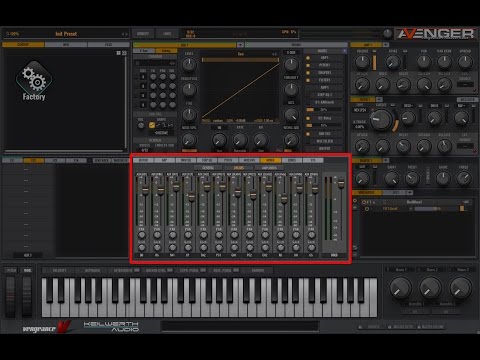480x360 pixels.
Task: Open the Mod Matrix panel dropdown arrow
Action: [410, 193]
